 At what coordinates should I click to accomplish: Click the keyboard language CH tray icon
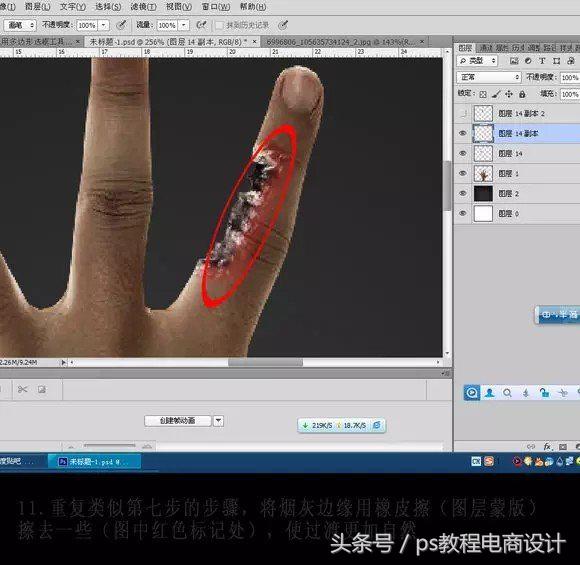click(x=476, y=461)
